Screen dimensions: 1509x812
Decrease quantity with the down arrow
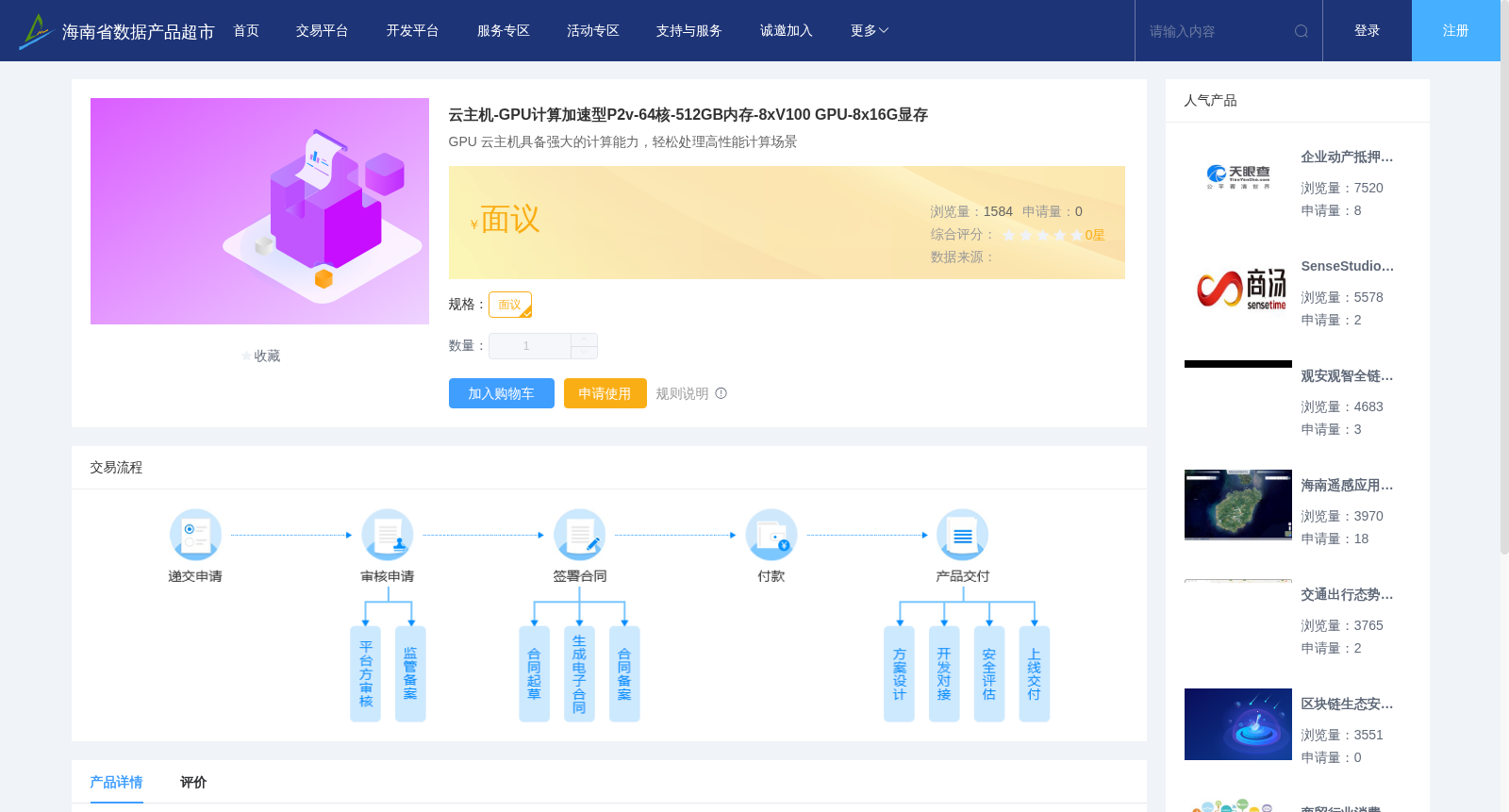(584, 352)
